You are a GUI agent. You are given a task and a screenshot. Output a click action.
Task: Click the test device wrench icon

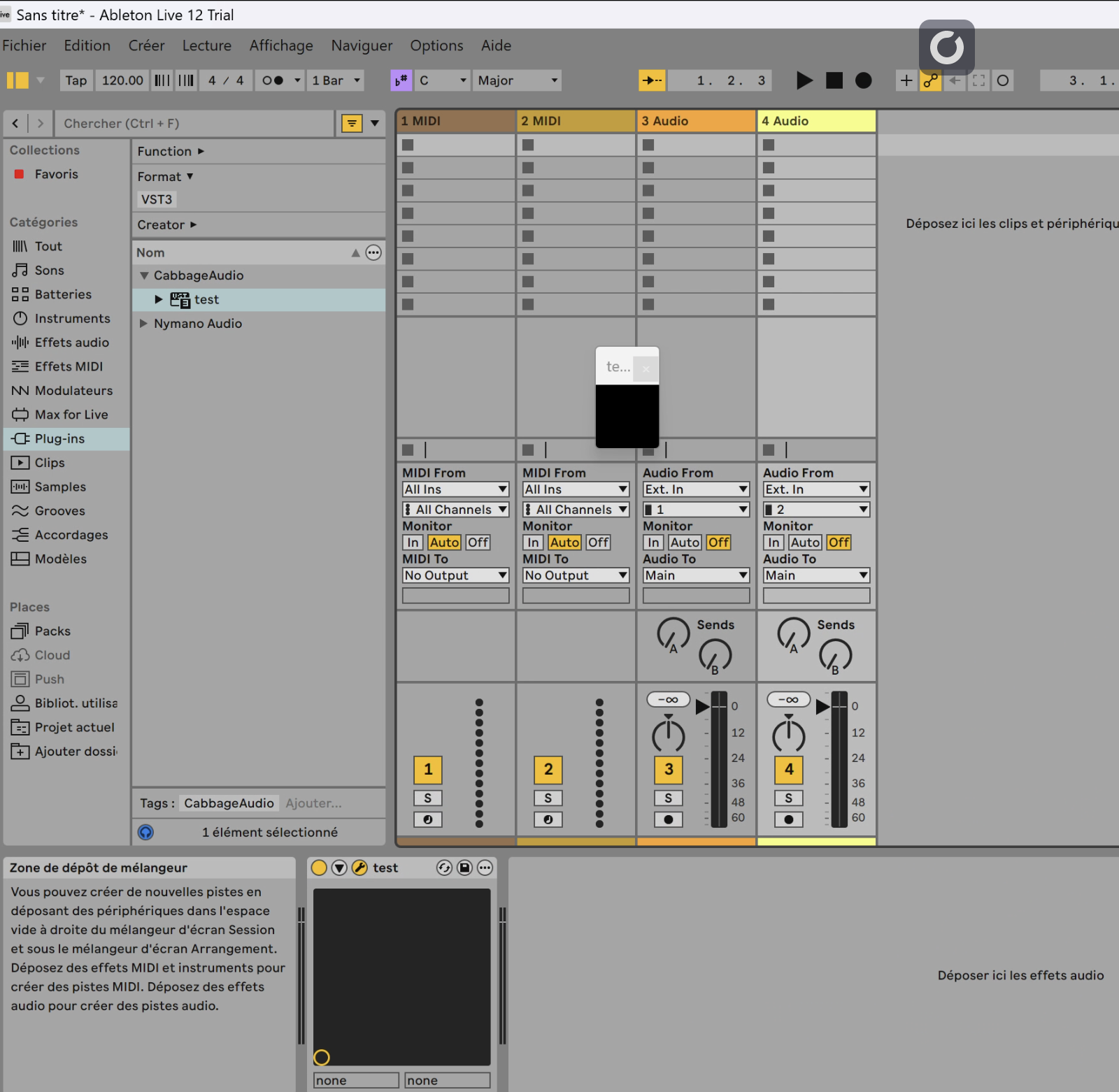pyautogui.click(x=359, y=868)
